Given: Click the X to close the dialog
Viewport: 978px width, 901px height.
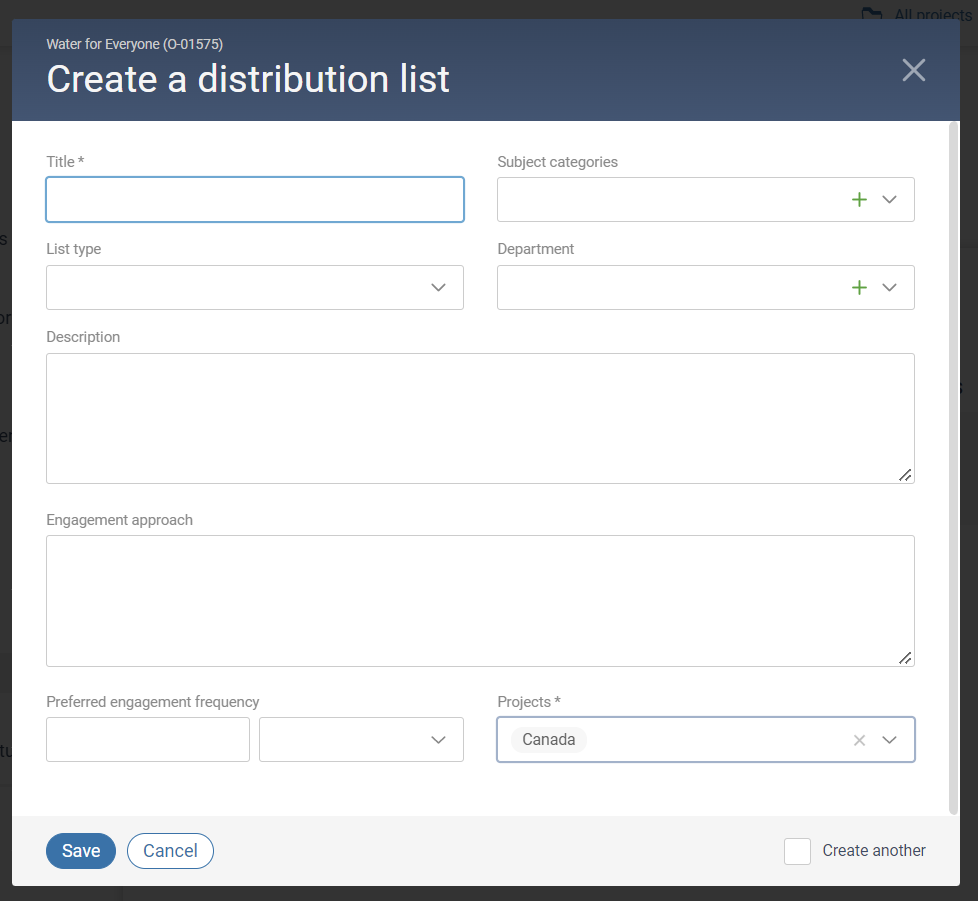Looking at the screenshot, I should click(x=913, y=70).
